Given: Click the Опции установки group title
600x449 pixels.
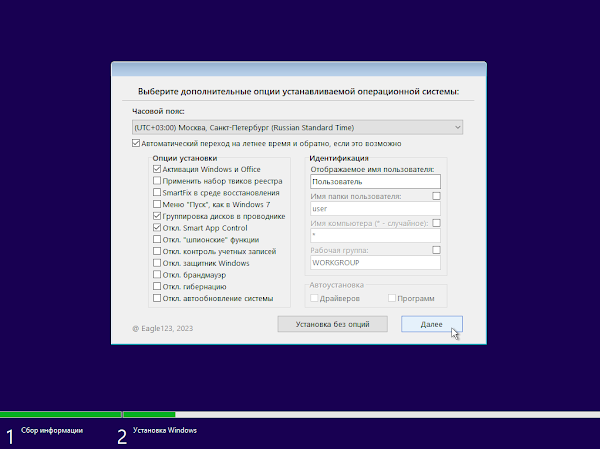Looking at the screenshot, I should tap(185, 158).
